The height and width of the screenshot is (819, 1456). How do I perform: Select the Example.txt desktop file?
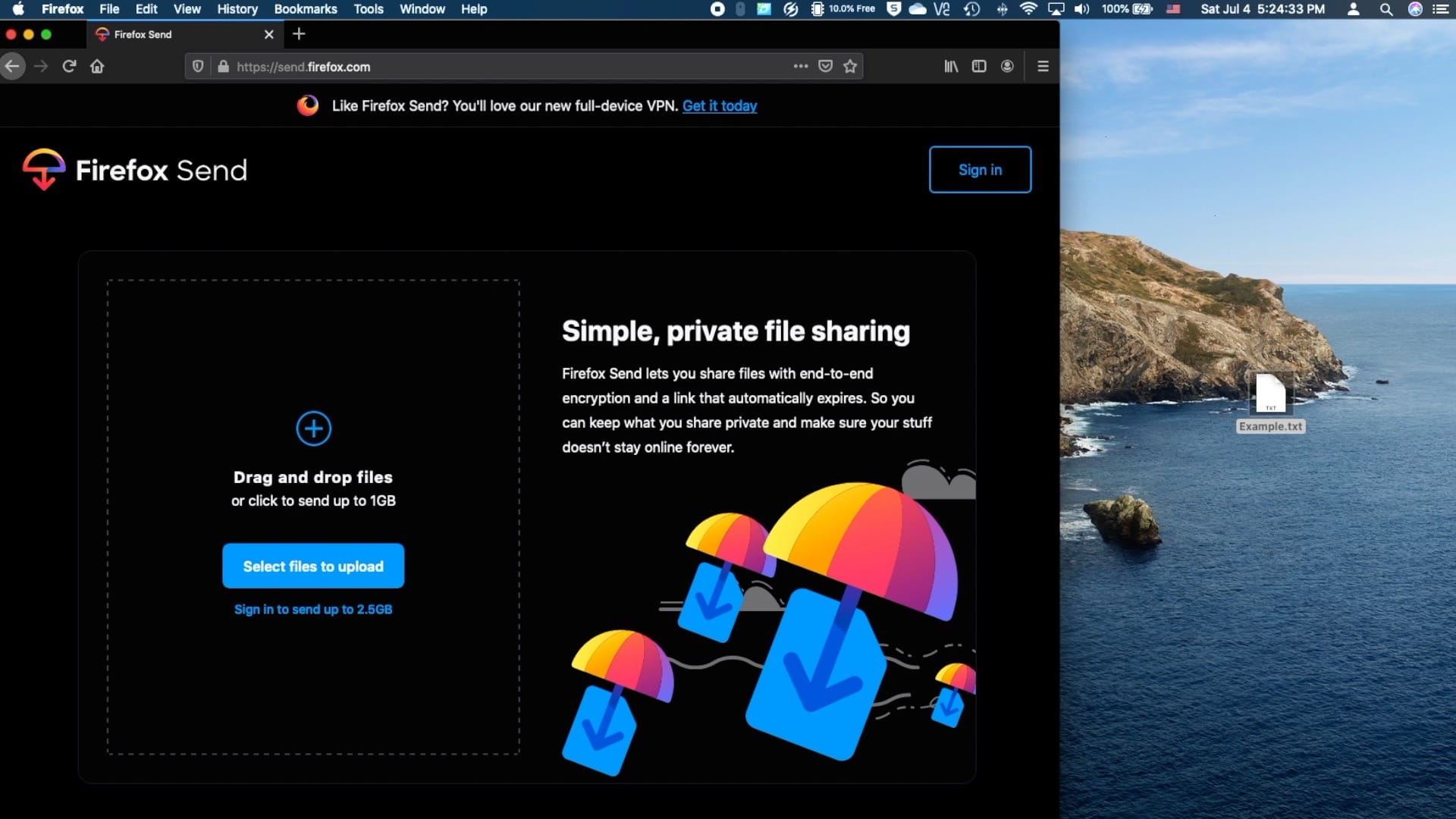point(1271,403)
